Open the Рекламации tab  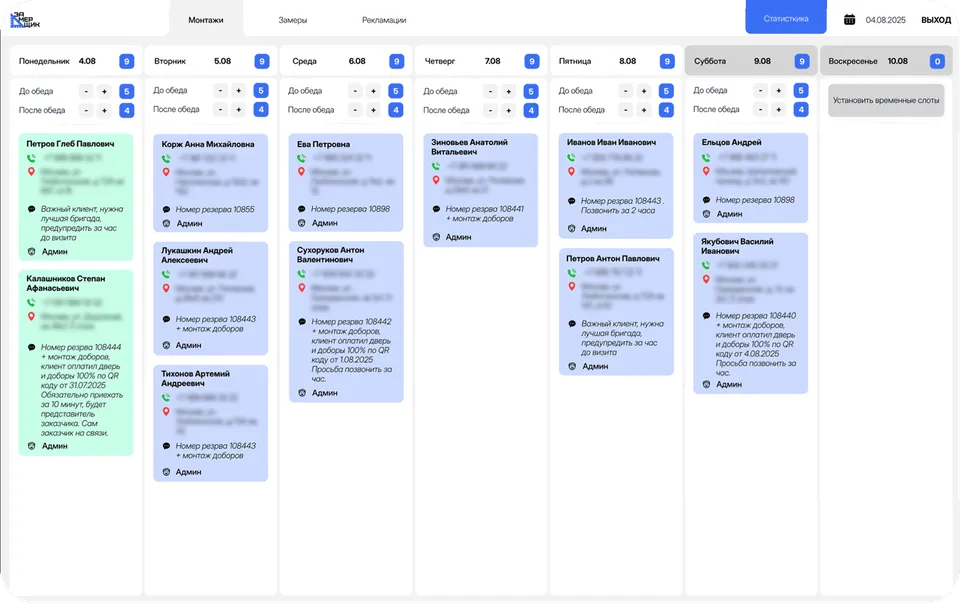click(384, 20)
